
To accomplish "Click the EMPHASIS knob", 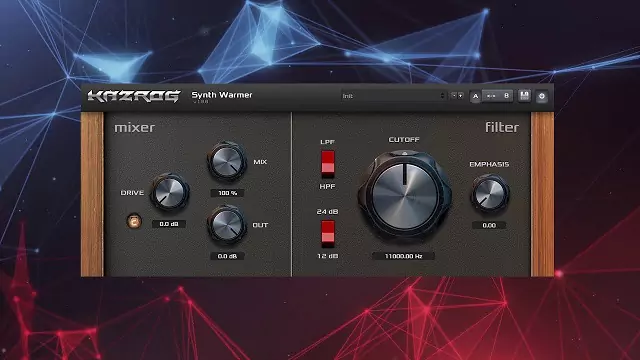I will (489, 193).
